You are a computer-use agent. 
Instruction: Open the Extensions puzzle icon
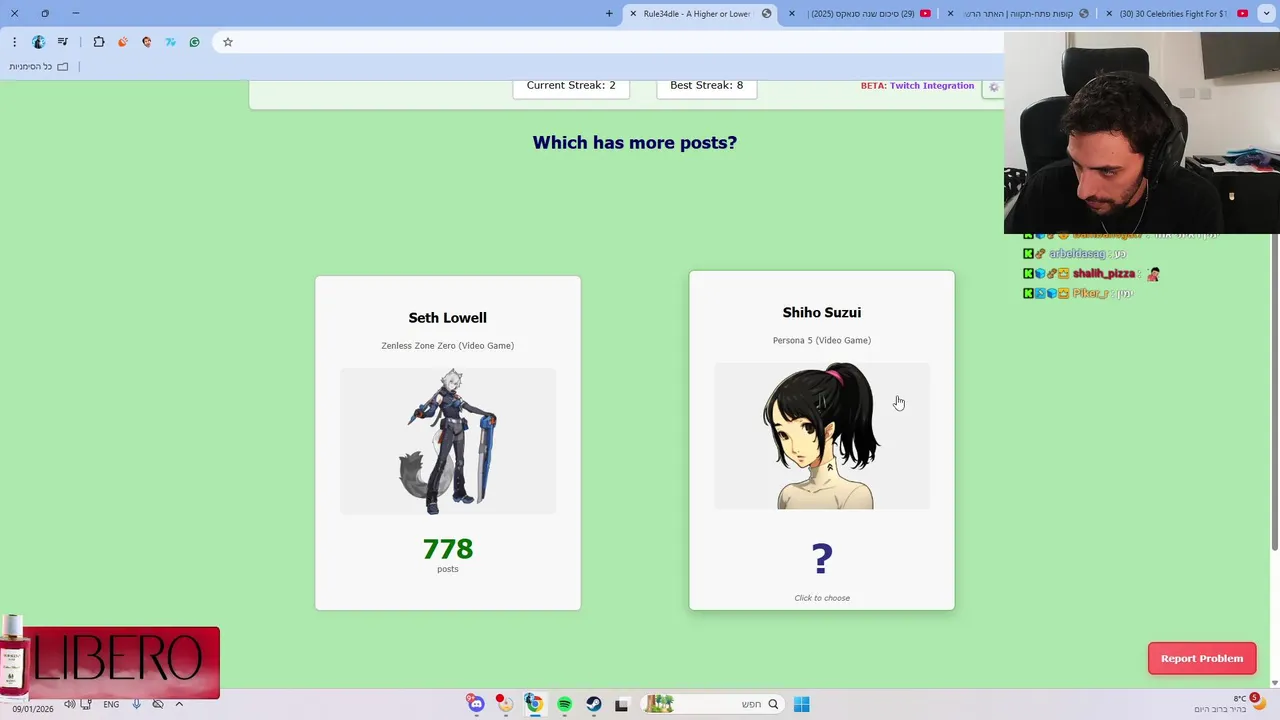(98, 42)
